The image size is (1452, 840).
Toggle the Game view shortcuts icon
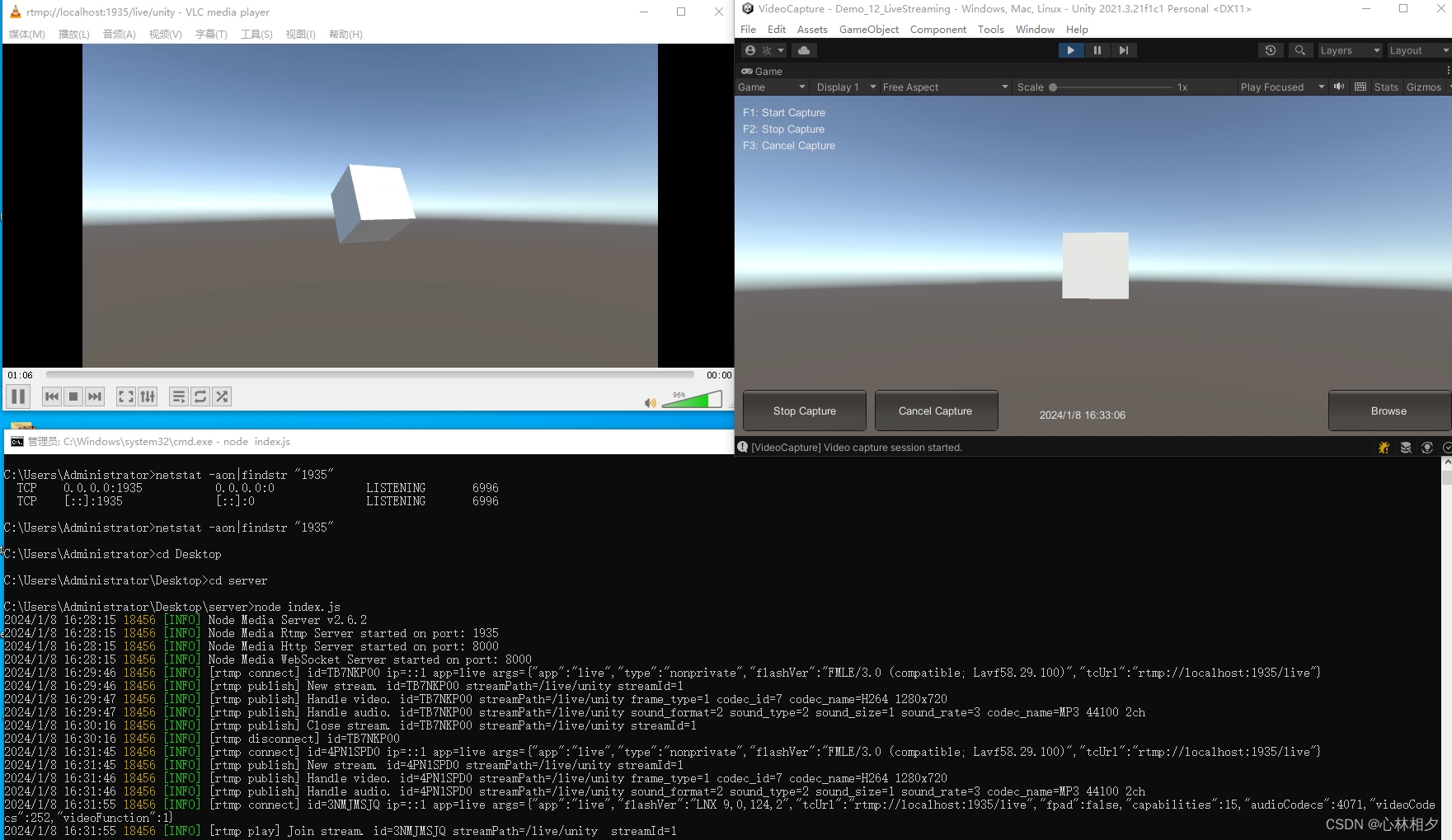click(1360, 87)
